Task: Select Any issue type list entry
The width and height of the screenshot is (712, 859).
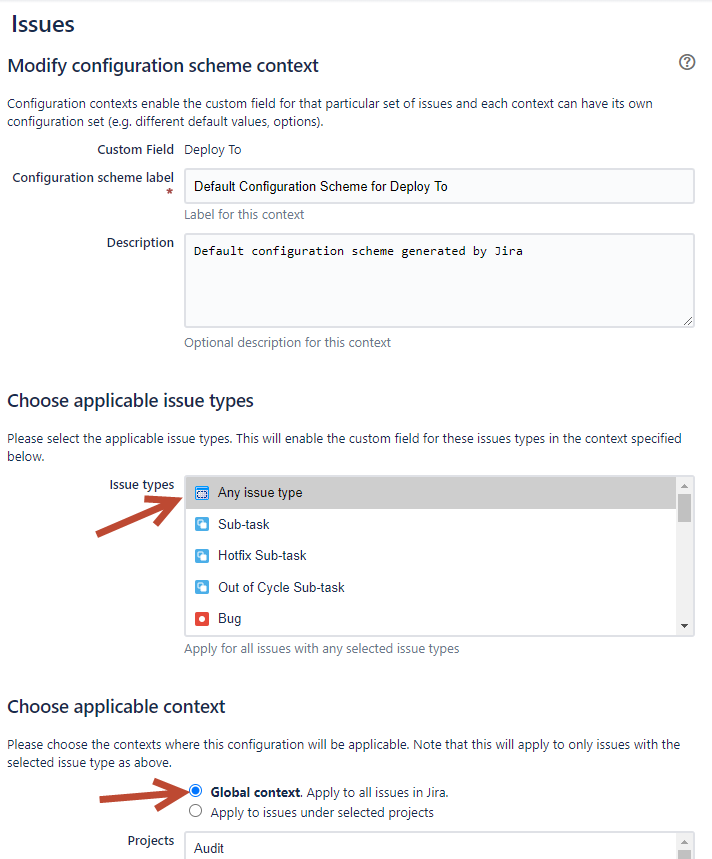Action: [x=430, y=493]
